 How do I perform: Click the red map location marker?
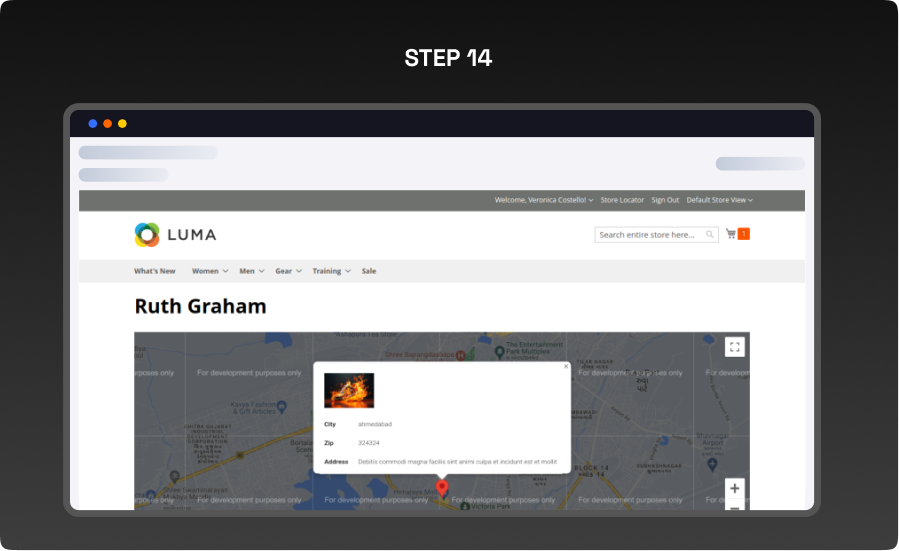click(442, 488)
